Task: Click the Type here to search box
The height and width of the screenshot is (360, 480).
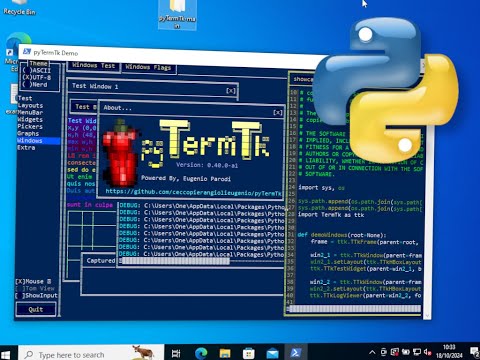Action: [x=91, y=353]
